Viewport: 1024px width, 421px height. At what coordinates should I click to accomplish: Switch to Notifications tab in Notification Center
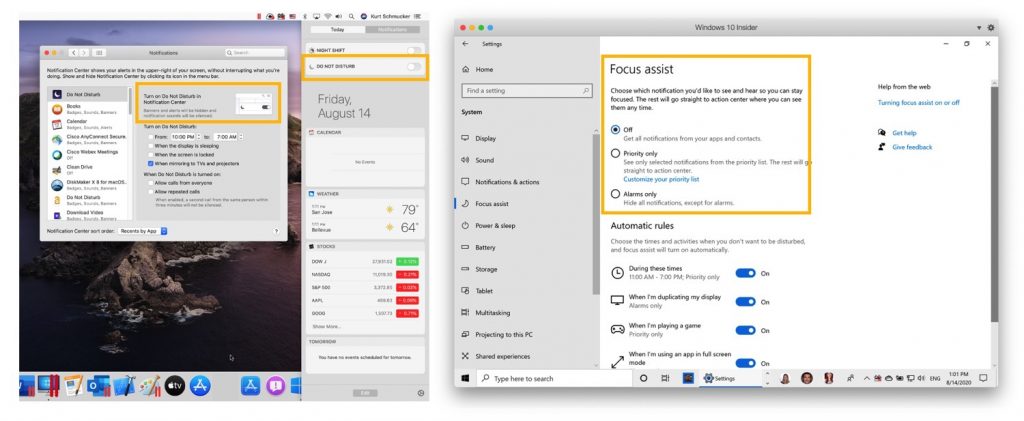click(x=393, y=30)
